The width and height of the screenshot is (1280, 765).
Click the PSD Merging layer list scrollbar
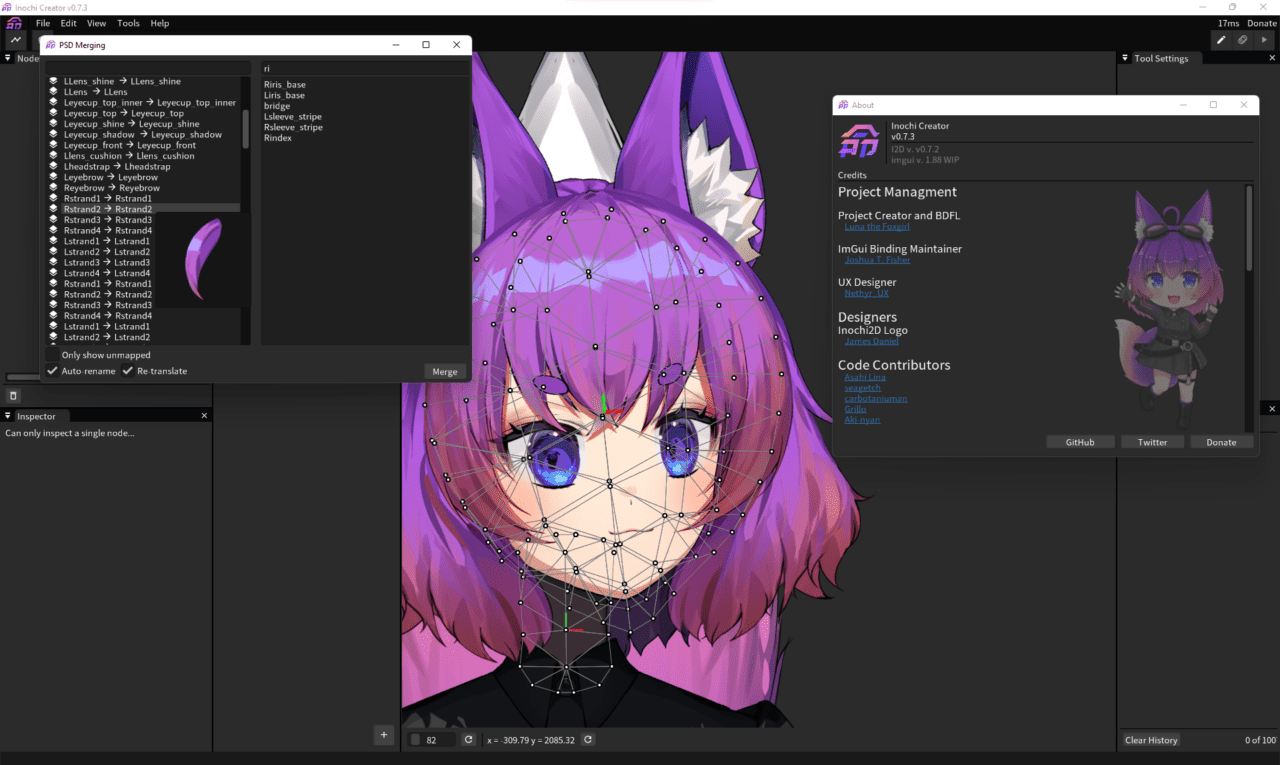pyautogui.click(x=246, y=130)
